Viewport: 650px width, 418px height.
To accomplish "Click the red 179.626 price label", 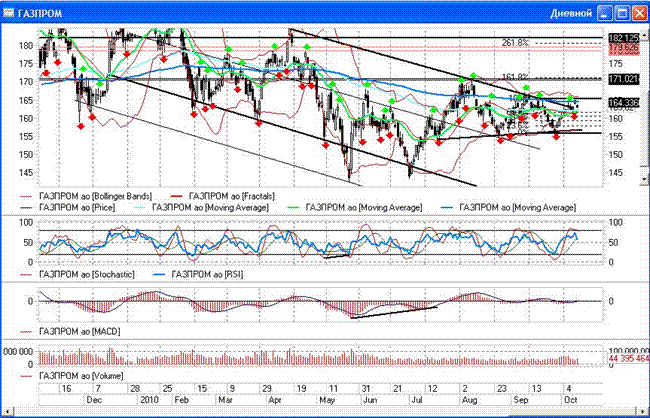I will [623, 48].
